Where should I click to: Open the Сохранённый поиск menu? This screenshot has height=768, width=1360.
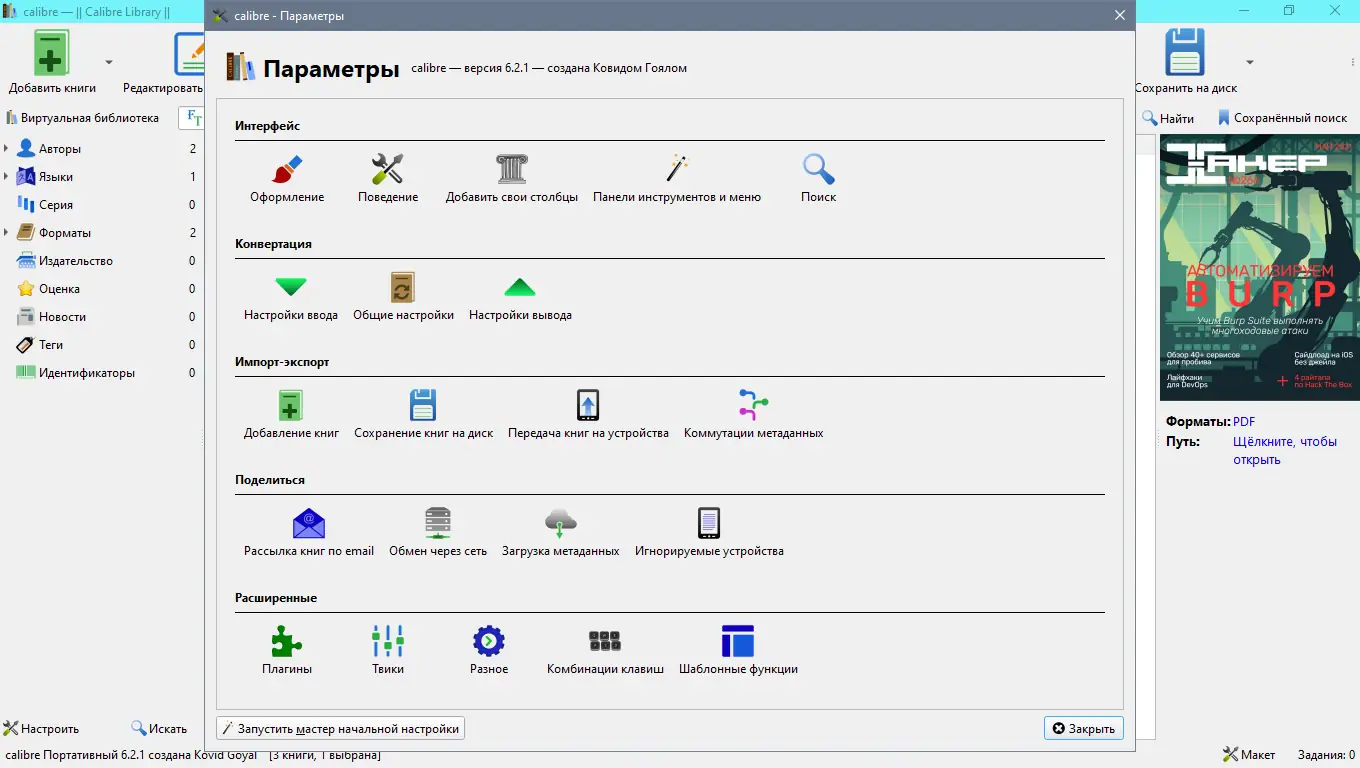tap(1282, 118)
